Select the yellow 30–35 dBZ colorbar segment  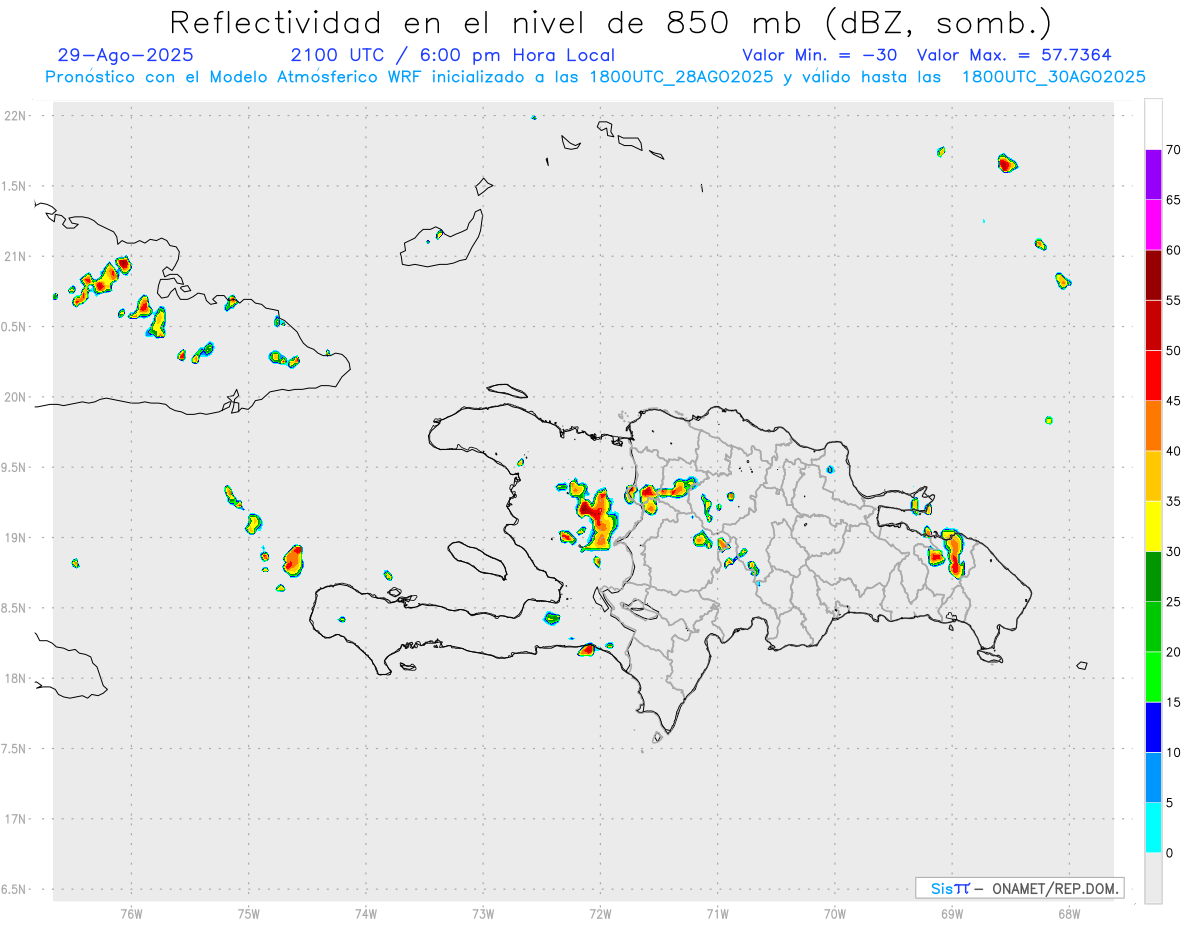point(1153,526)
